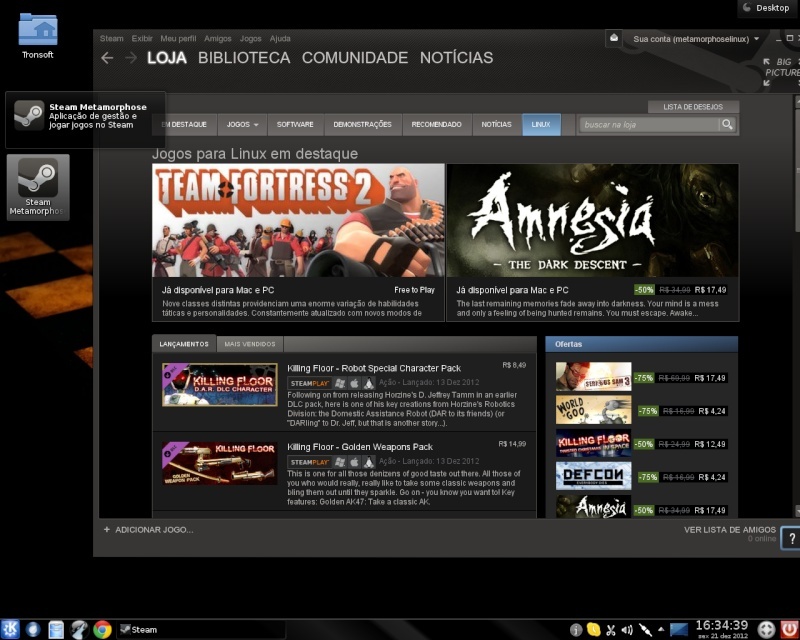This screenshot has height=640, width=800.
Task: Go forward with the right arrow in Steam
Action: tap(131, 58)
